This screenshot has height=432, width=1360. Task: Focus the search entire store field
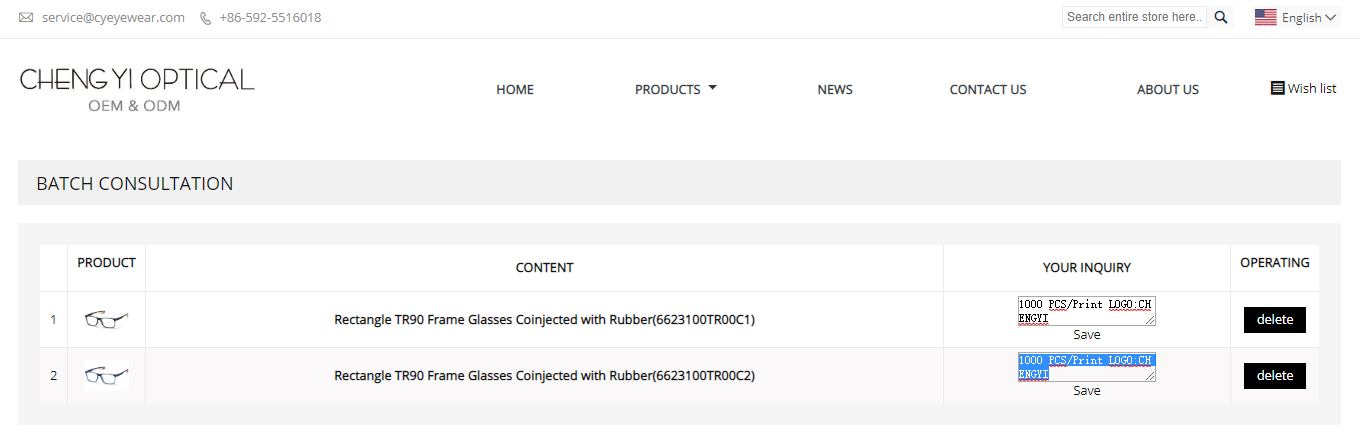pyautogui.click(x=1135, y=17)
